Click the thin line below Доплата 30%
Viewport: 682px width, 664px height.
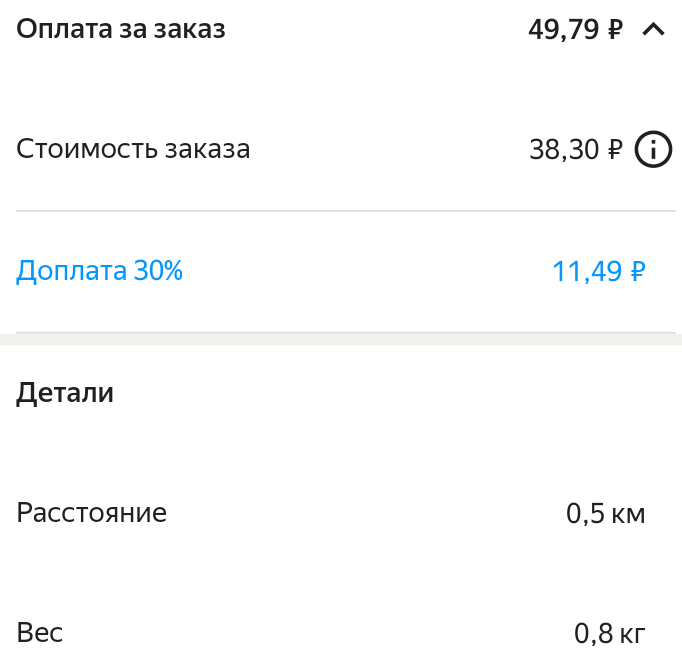tap(345, 332)
